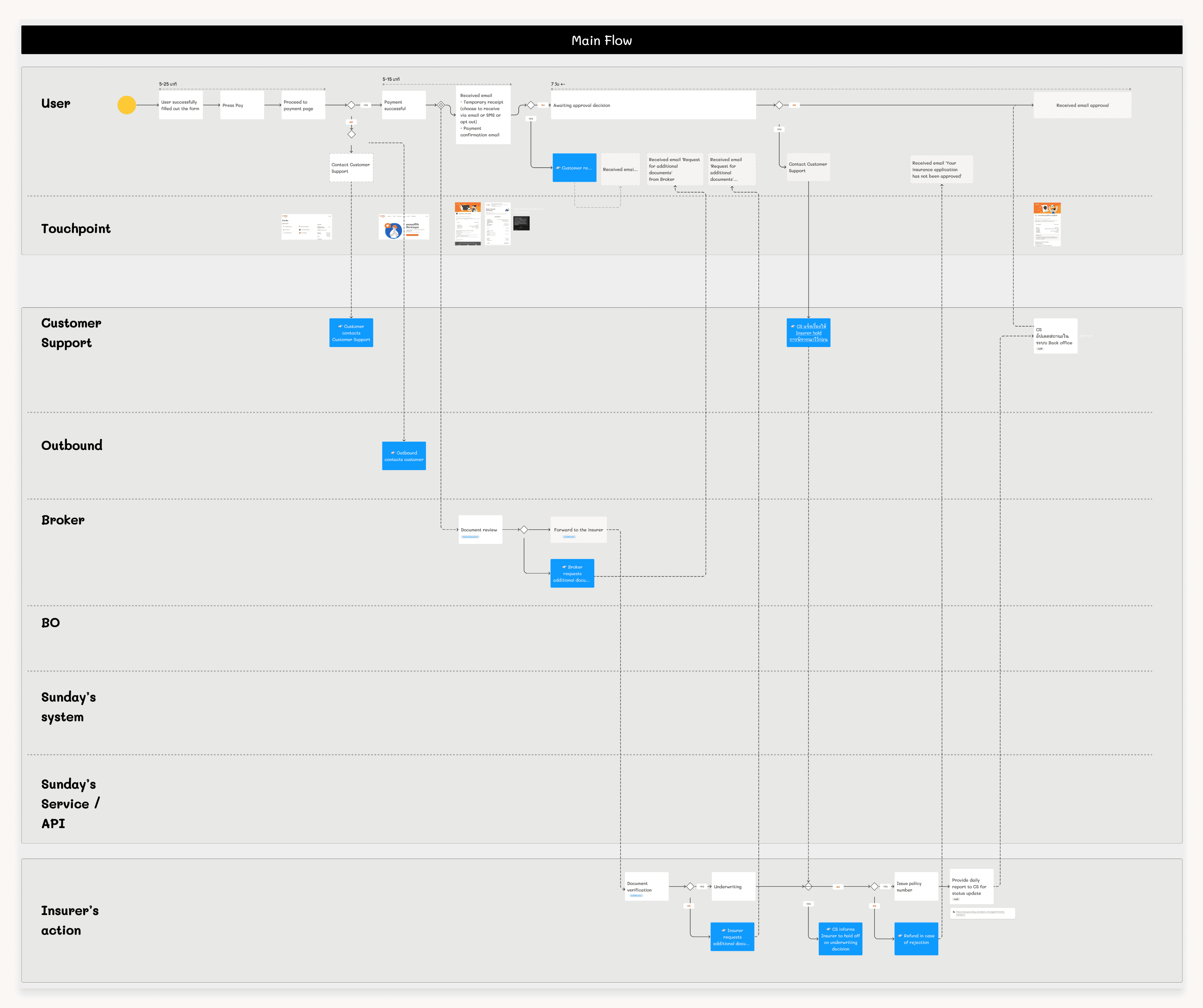
Task: Click the Broker requests additional docu card
Action: coord(572,573)
